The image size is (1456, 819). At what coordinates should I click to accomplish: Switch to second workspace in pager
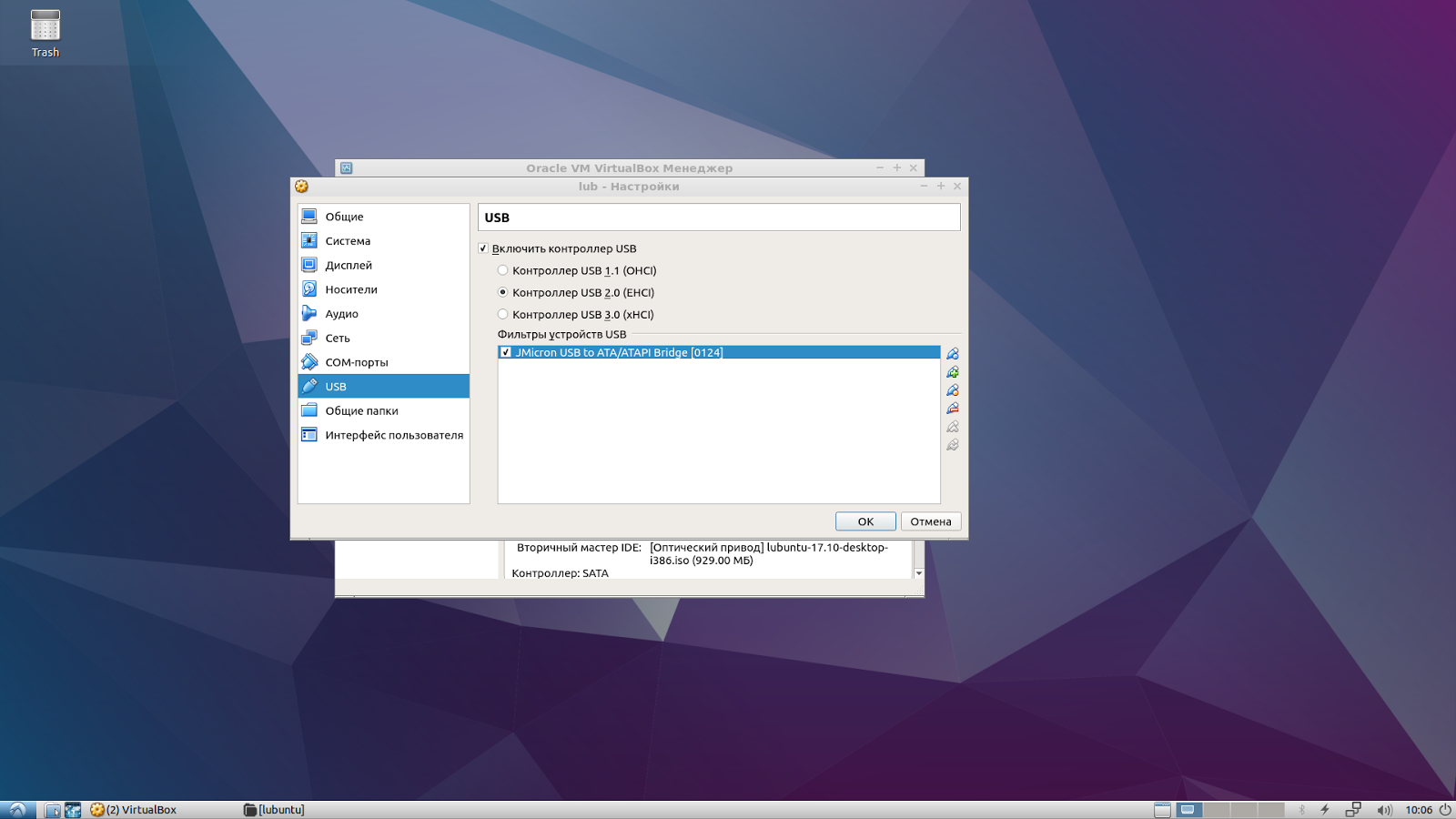pos(1216,810)
